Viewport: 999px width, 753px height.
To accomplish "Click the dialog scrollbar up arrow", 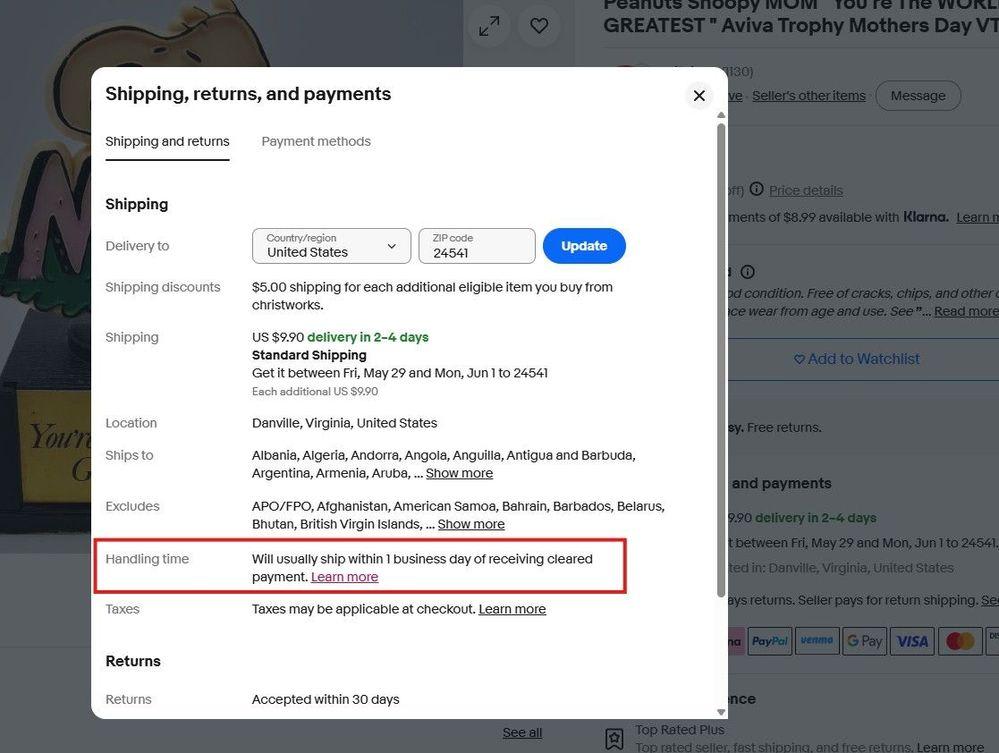I will (x=721, y=115).
